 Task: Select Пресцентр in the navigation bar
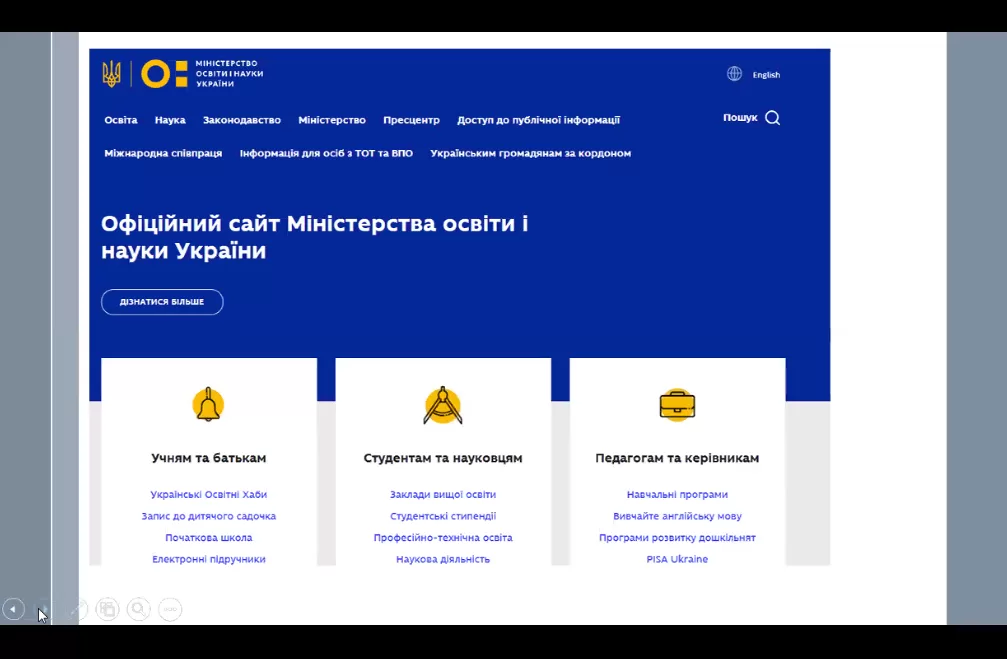(x=411, y=120)
